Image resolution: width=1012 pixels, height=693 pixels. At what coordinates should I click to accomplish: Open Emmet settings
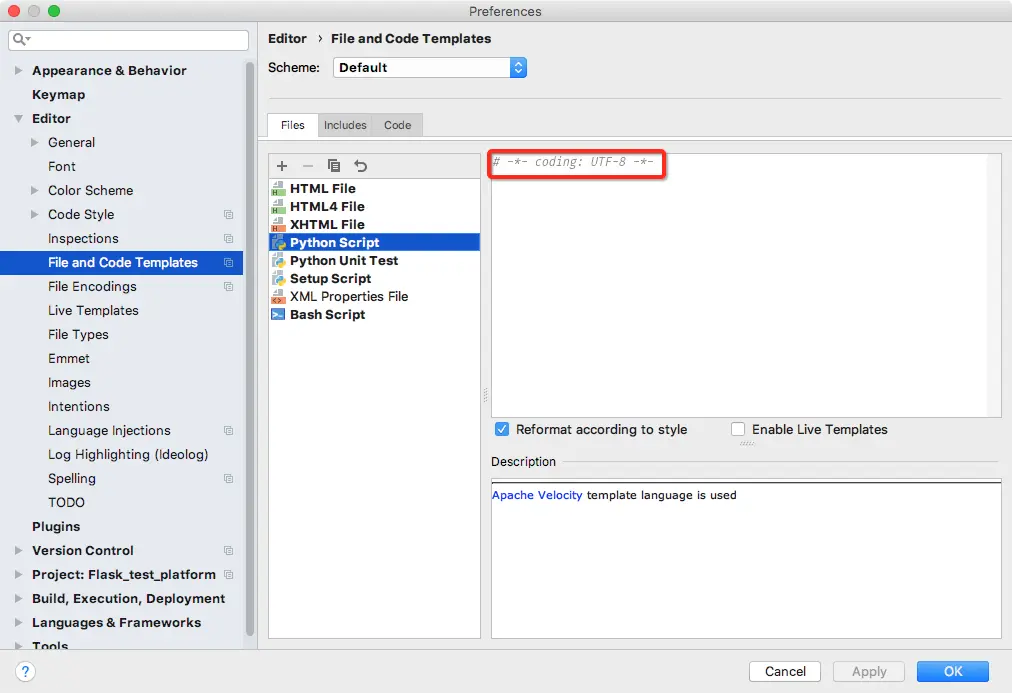[69, 359]
